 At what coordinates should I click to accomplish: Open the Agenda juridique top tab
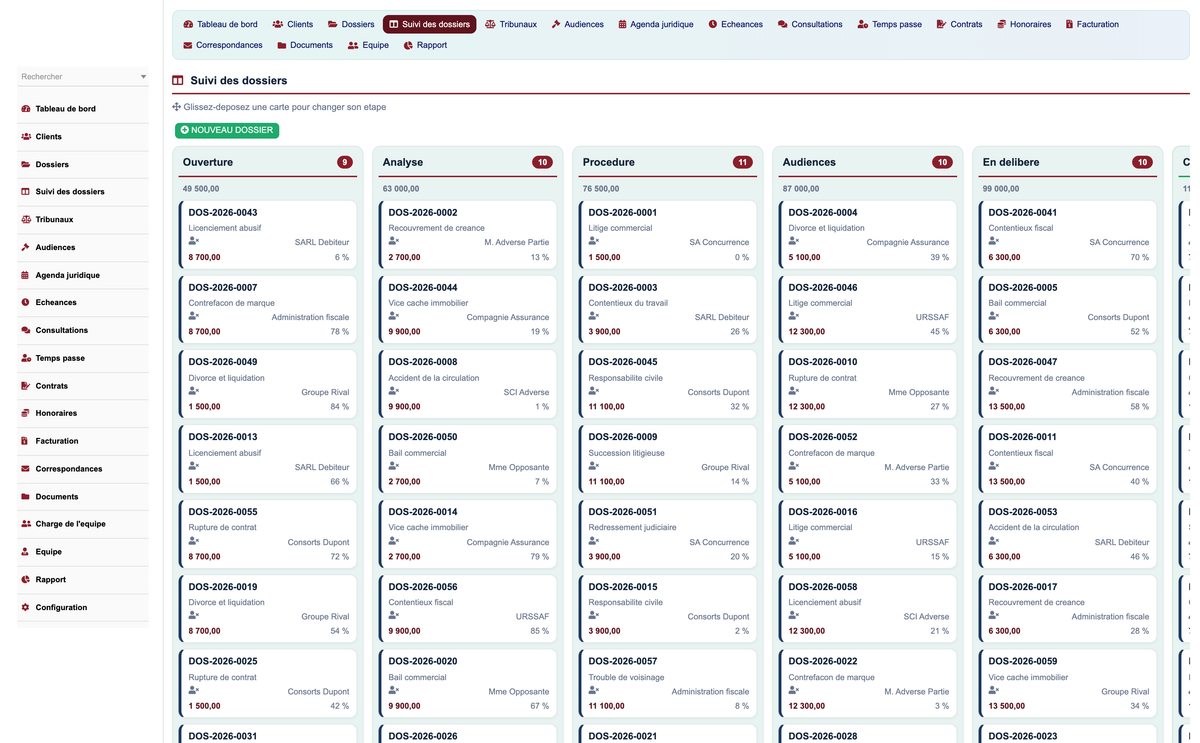pos(655,24)
